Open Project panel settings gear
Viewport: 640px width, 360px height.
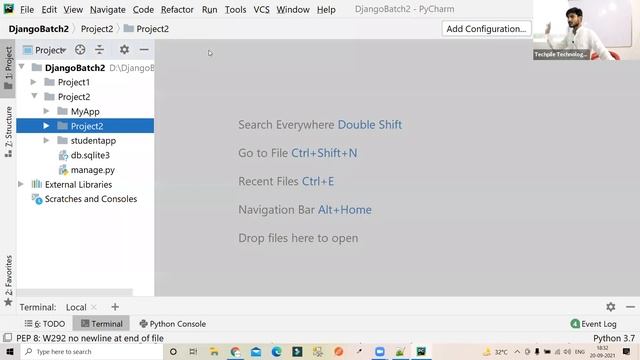[124, 50]
